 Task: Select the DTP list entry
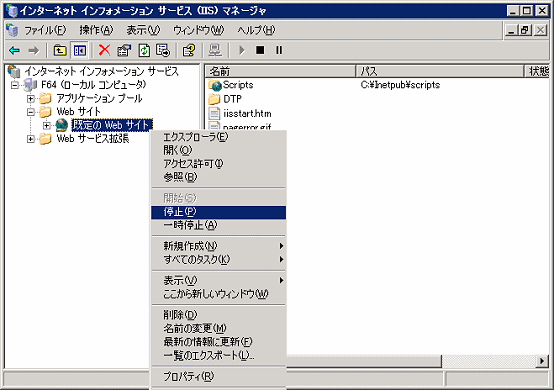tap(232, 99)
